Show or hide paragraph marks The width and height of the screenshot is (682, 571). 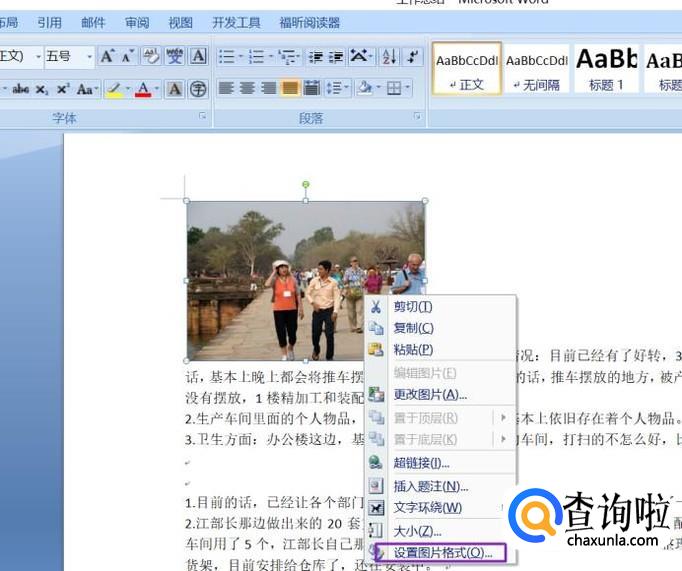click(412, 57)
